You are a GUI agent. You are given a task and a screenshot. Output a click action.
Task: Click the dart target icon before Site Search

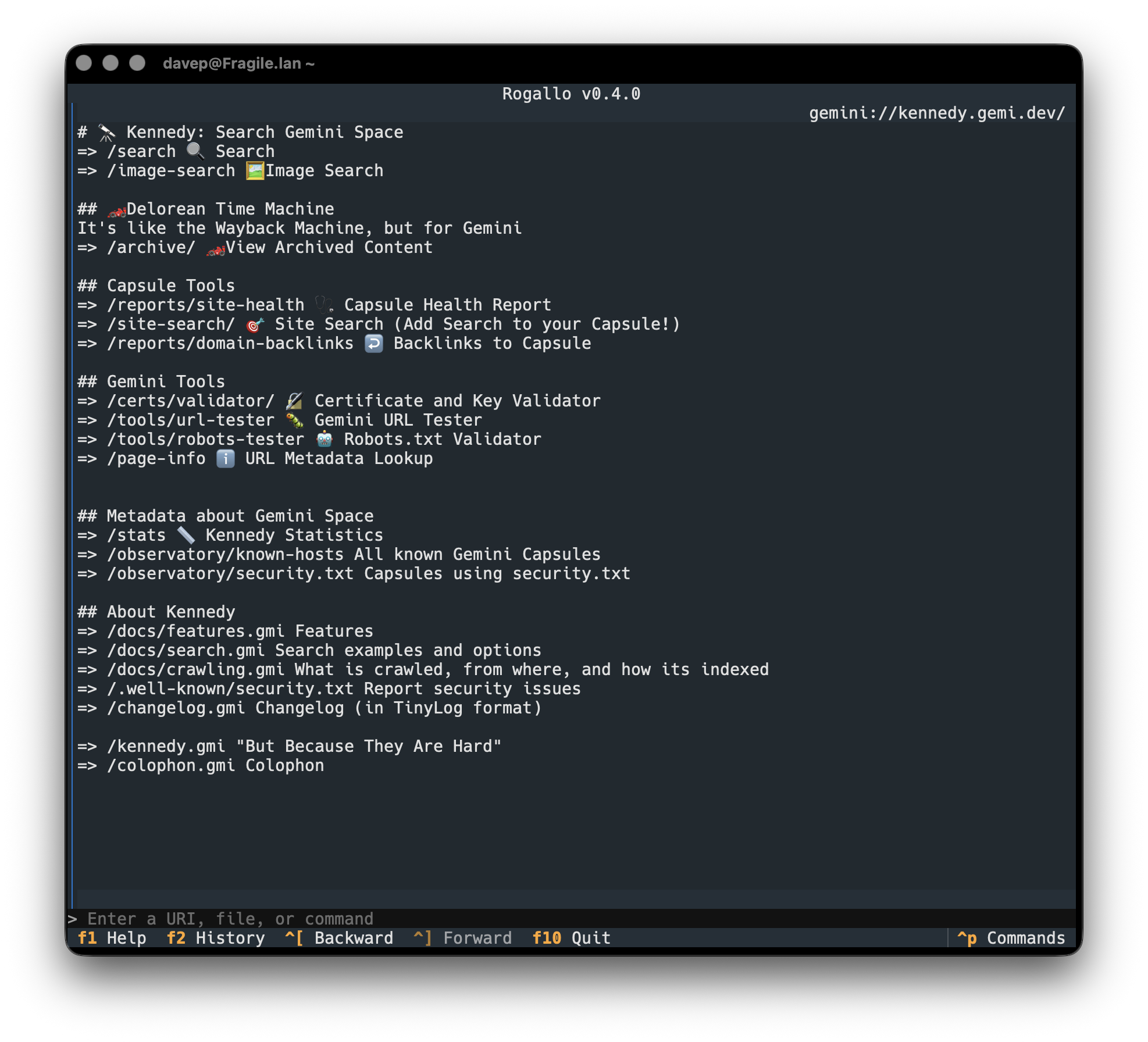click(255, 324)
